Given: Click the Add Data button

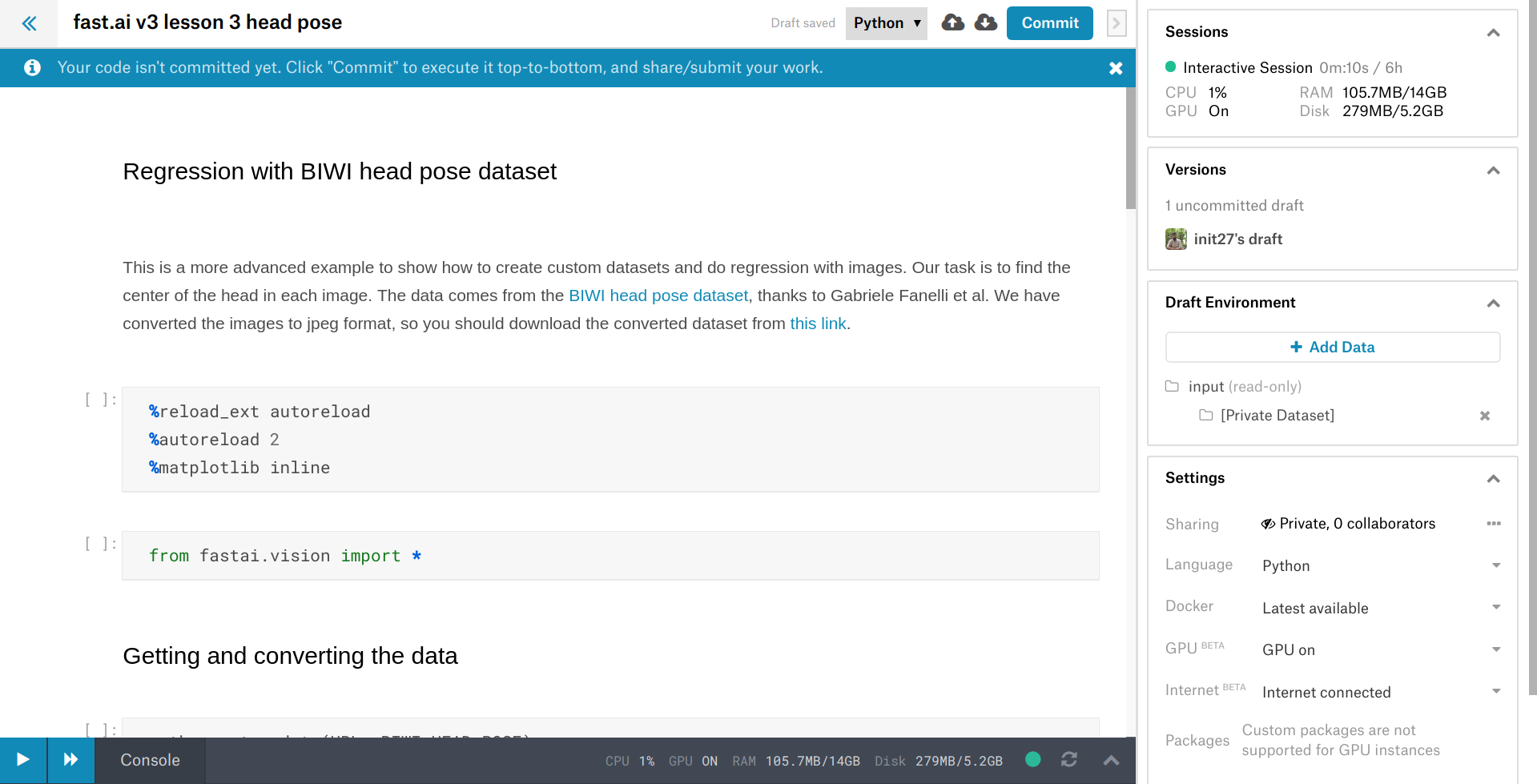Looking at the screenshot, I should [1332, 347].
